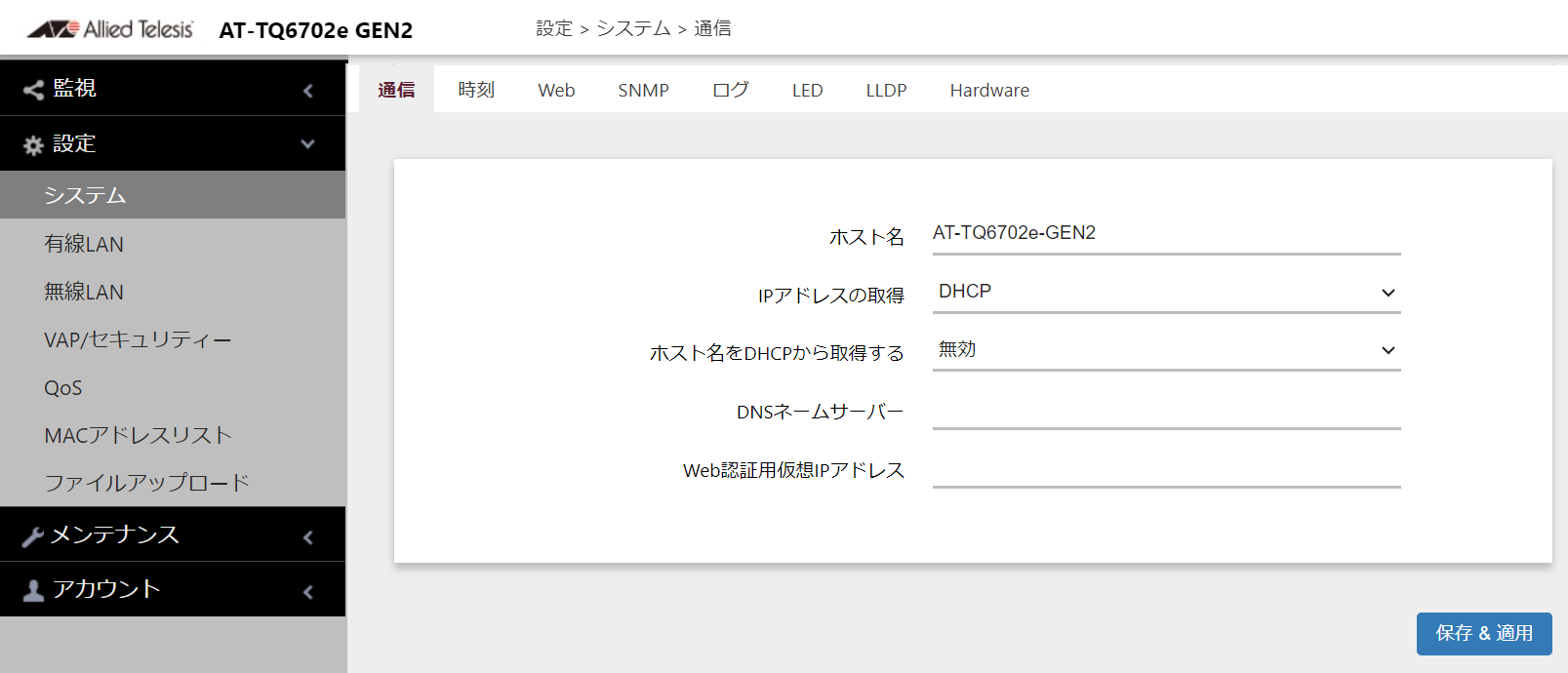Collapse the 設定 menu chevron
The width and height of the screenshot is (1568, 673).
point(308,144)
